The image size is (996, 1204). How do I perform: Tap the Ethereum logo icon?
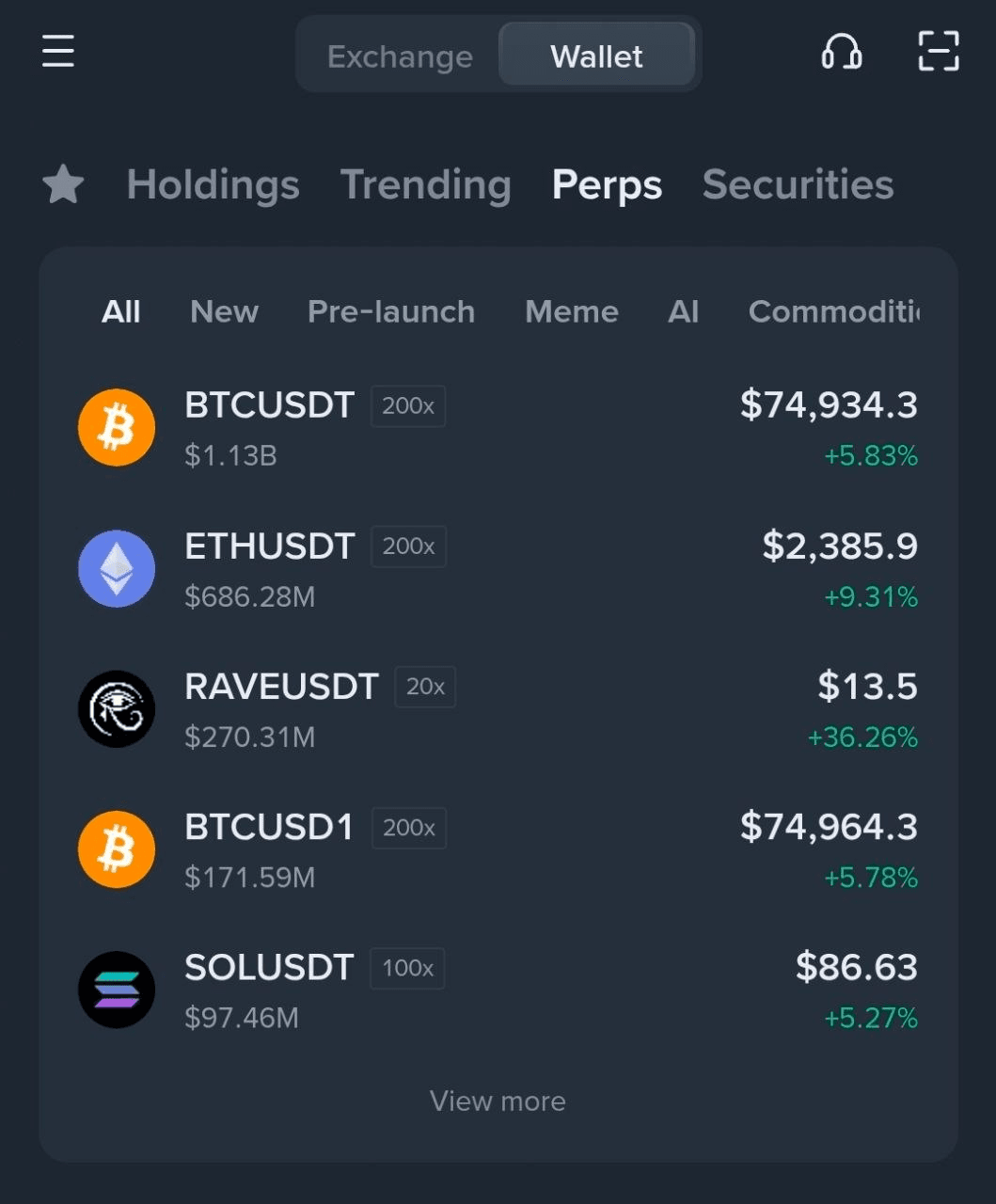pos(117,568)
